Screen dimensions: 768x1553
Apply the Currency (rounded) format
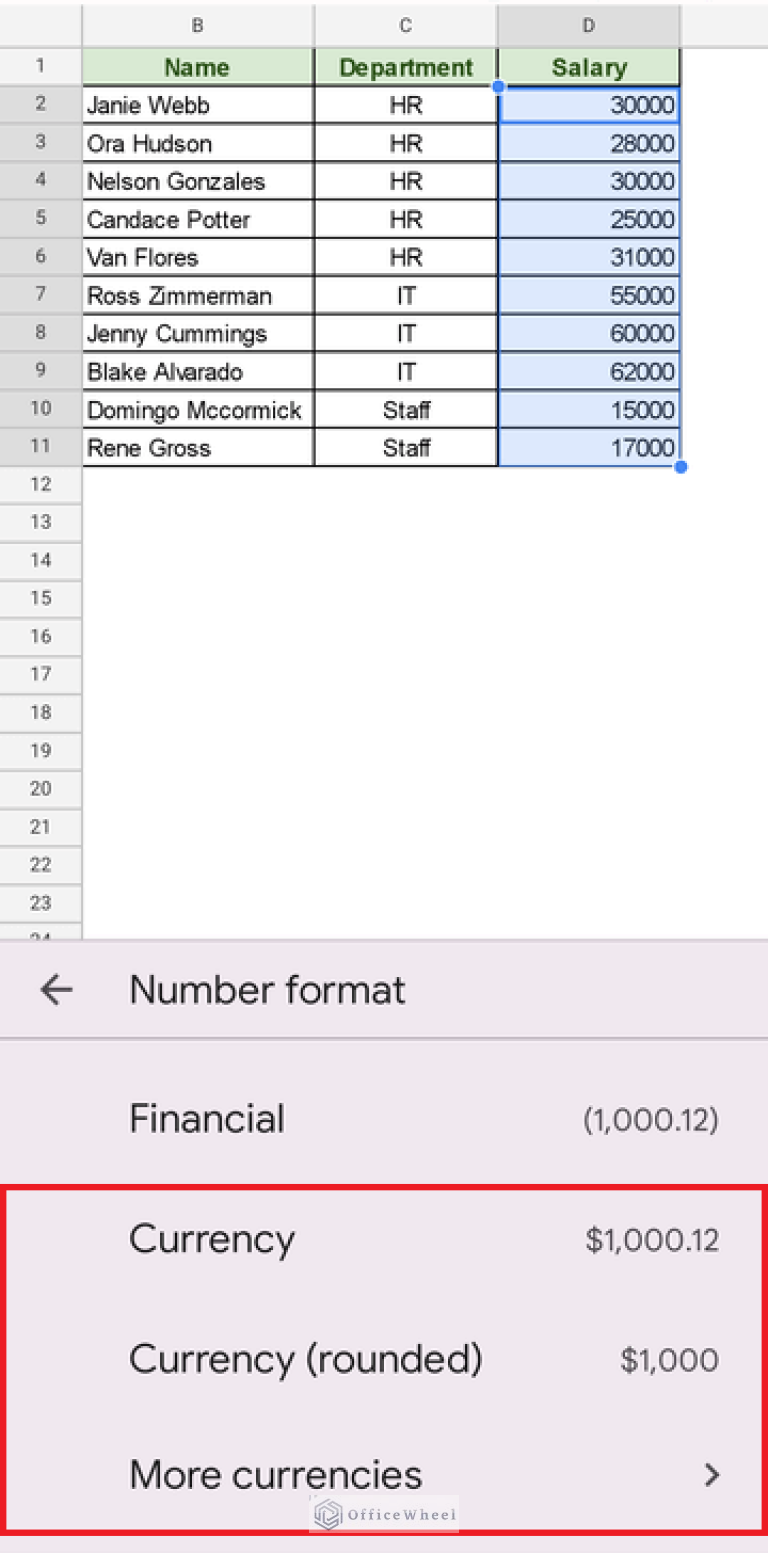pyautogui.click(x=305, y=1359)
